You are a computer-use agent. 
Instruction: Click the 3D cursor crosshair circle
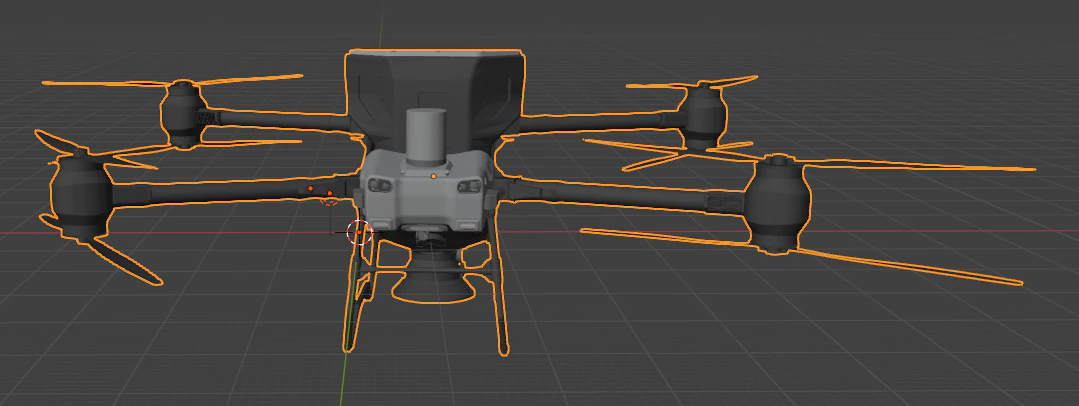359,233
